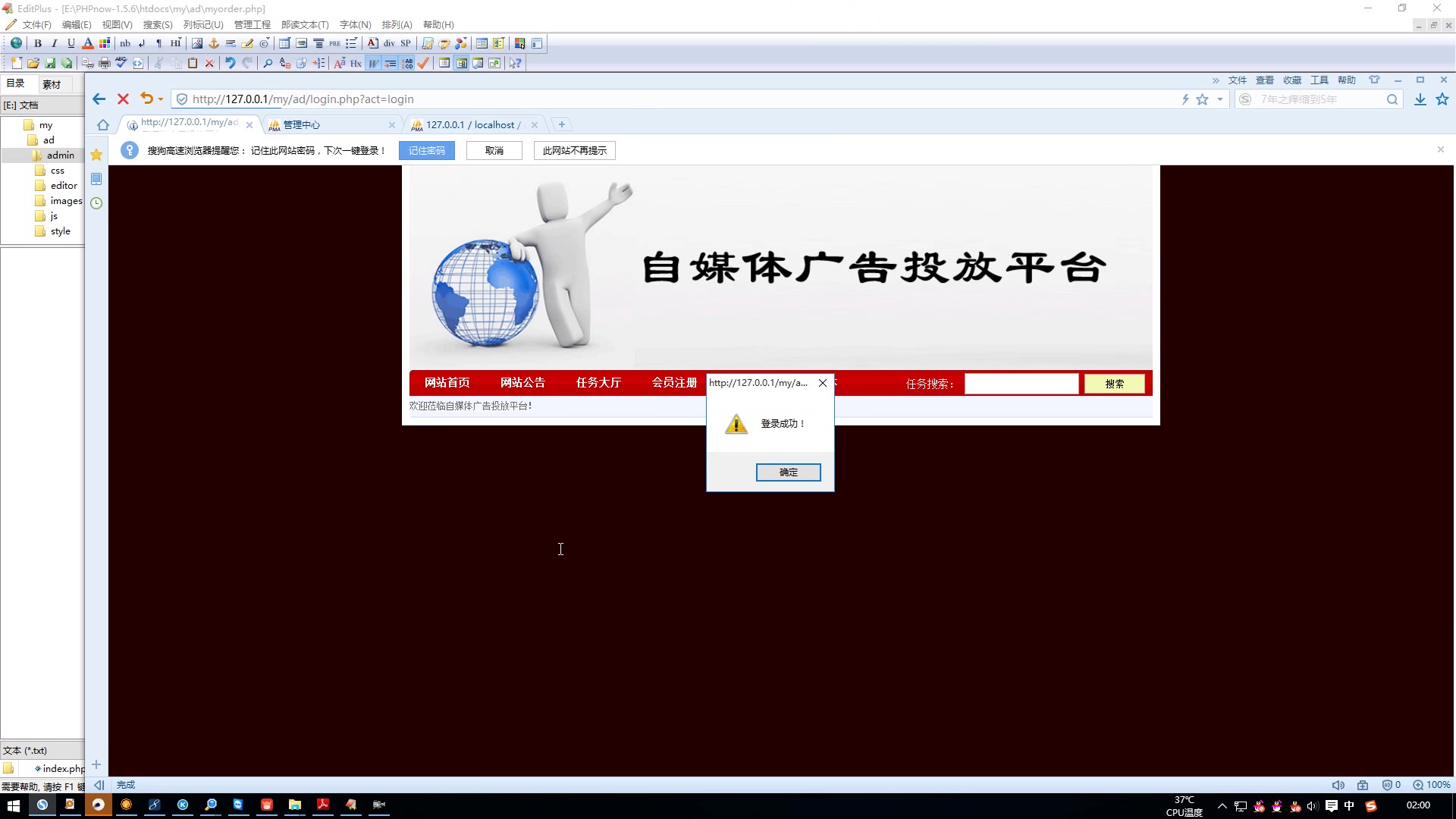The width and height of the screenshot is (1456, 819).
Task: Stop page loading with the red X
Action: [123, 99]
